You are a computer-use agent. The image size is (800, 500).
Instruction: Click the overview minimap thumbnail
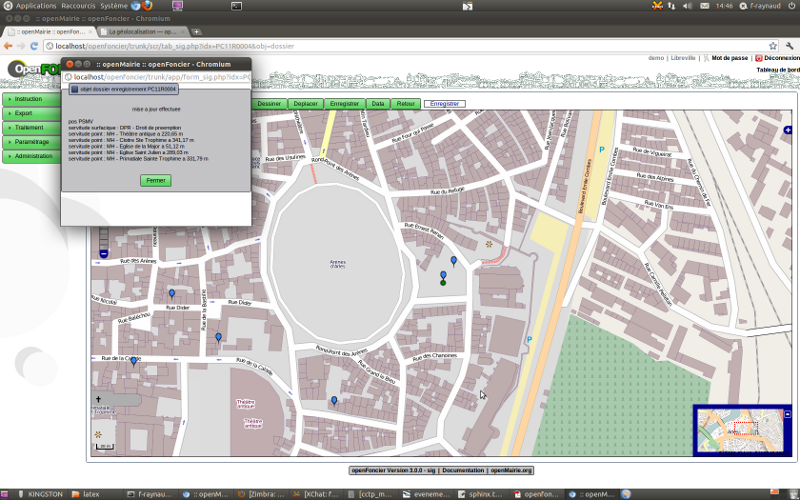tap(738, 430)
